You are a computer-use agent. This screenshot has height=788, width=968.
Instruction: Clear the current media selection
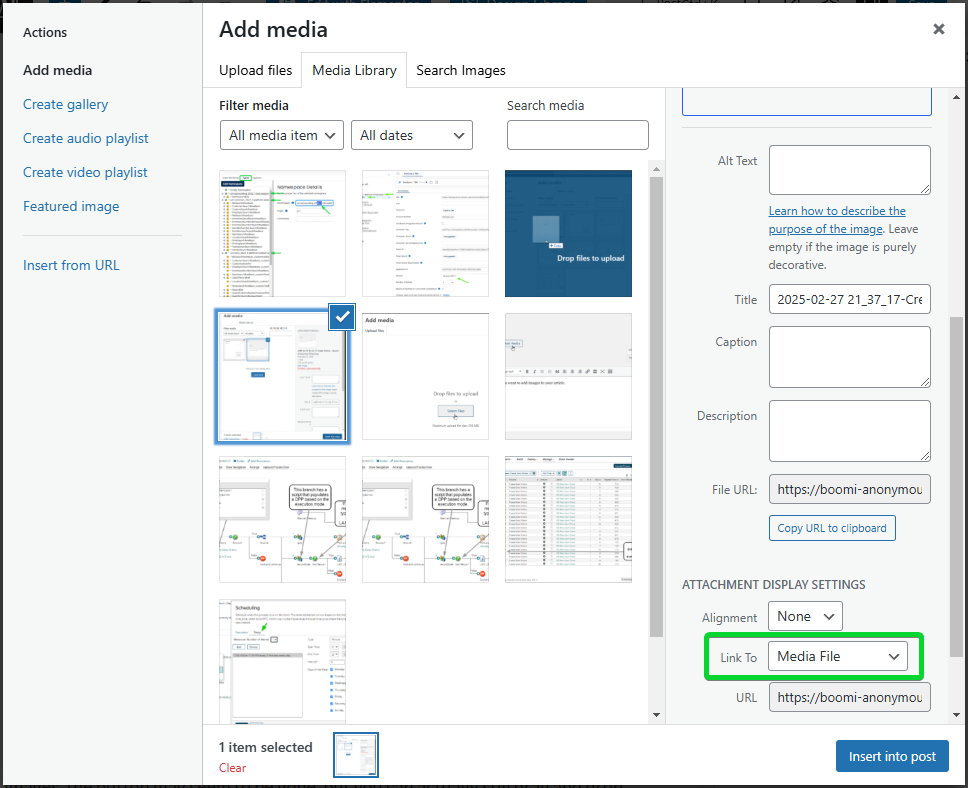tap(232, 768)
